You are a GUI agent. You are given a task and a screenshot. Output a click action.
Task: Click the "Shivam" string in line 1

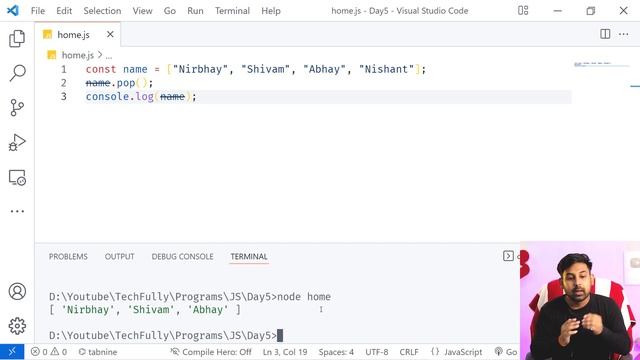pos(265,69)
